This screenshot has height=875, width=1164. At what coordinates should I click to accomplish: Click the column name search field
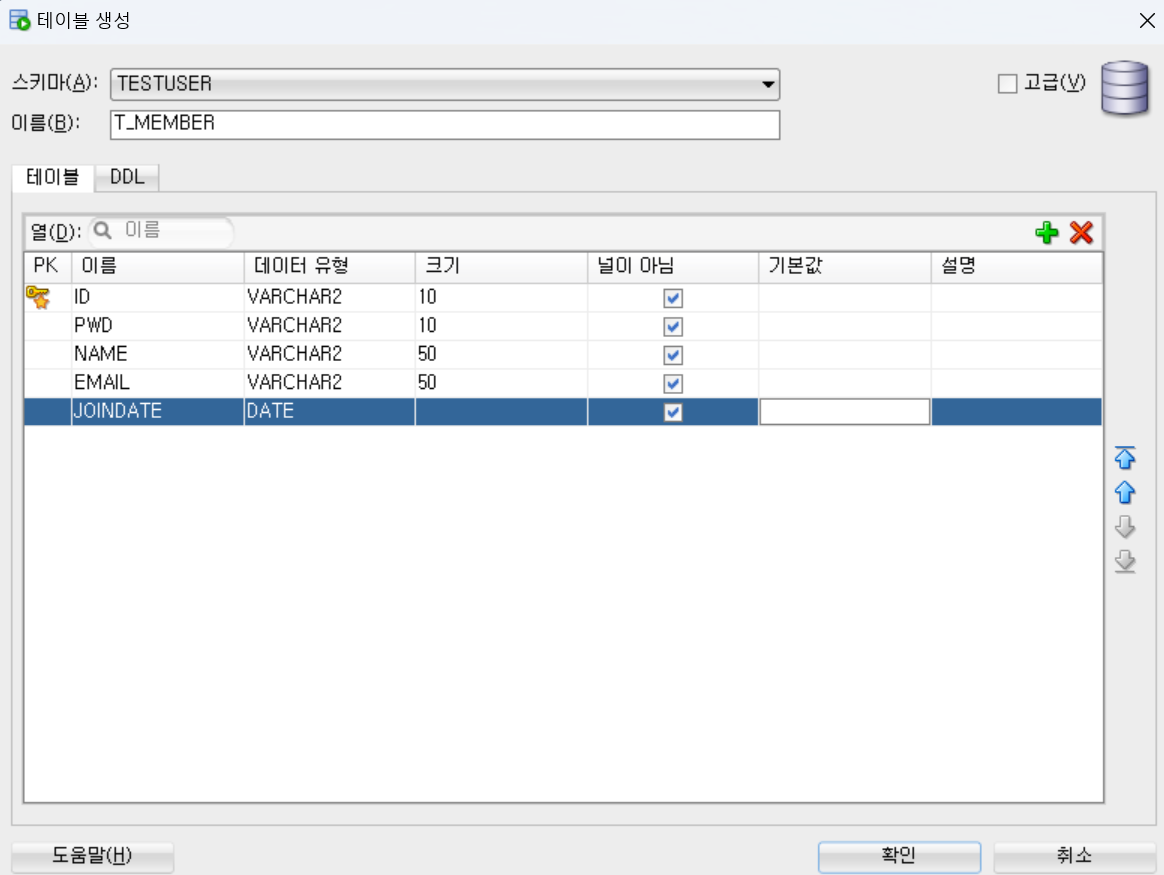160,231
